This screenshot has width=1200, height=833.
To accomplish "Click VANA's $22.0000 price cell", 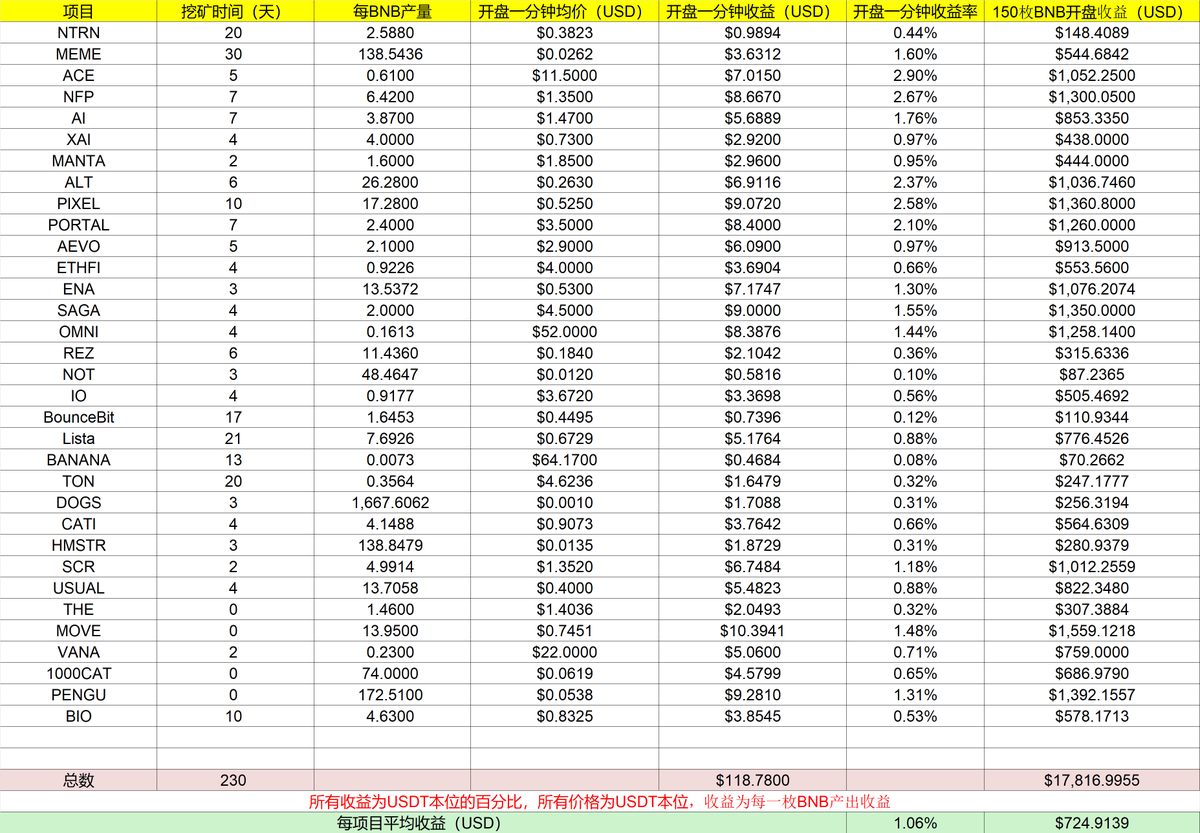I will pyautogui.click(x=564, y=652).
